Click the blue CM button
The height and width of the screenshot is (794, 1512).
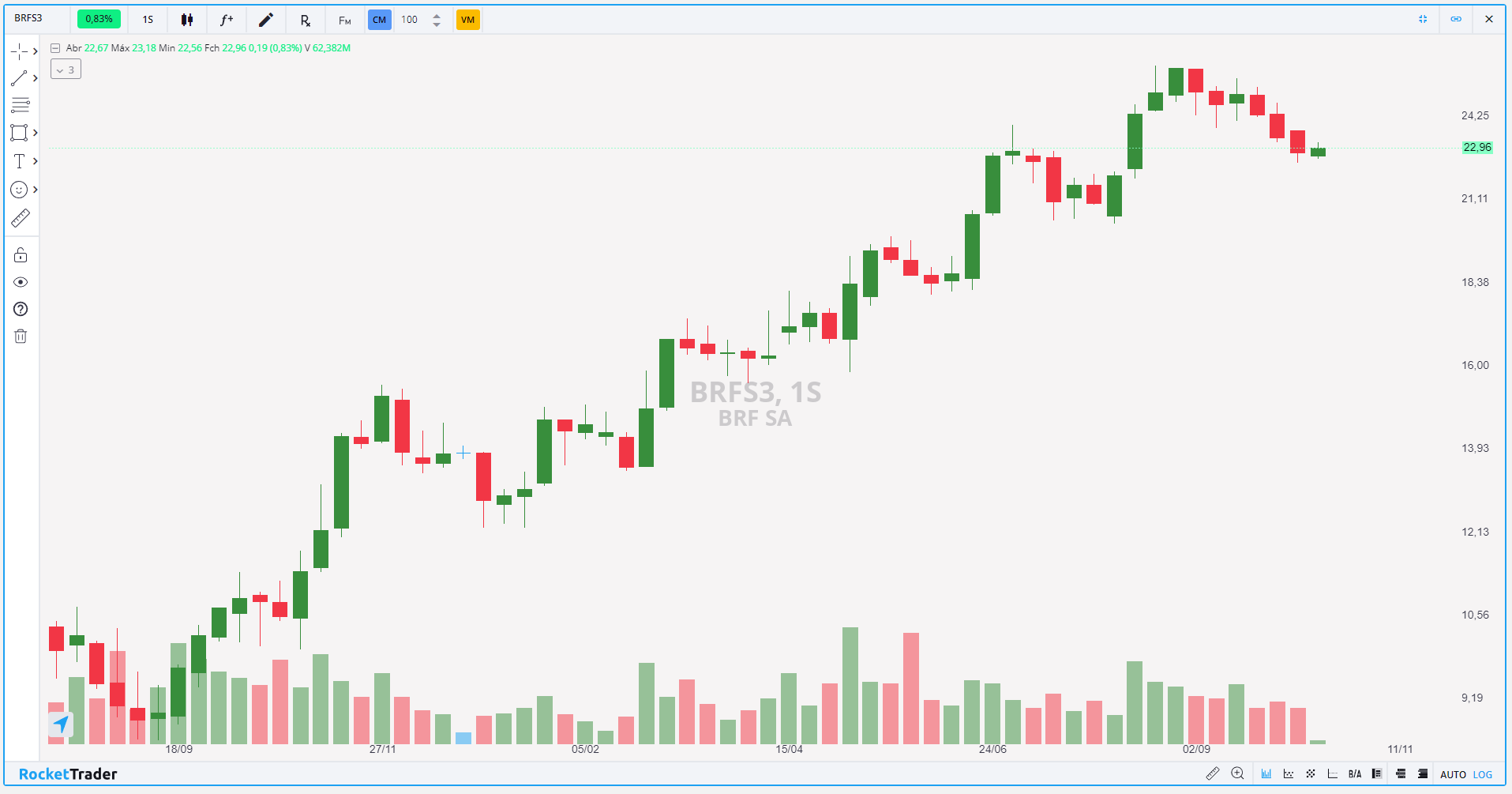(x=379, y=20)
